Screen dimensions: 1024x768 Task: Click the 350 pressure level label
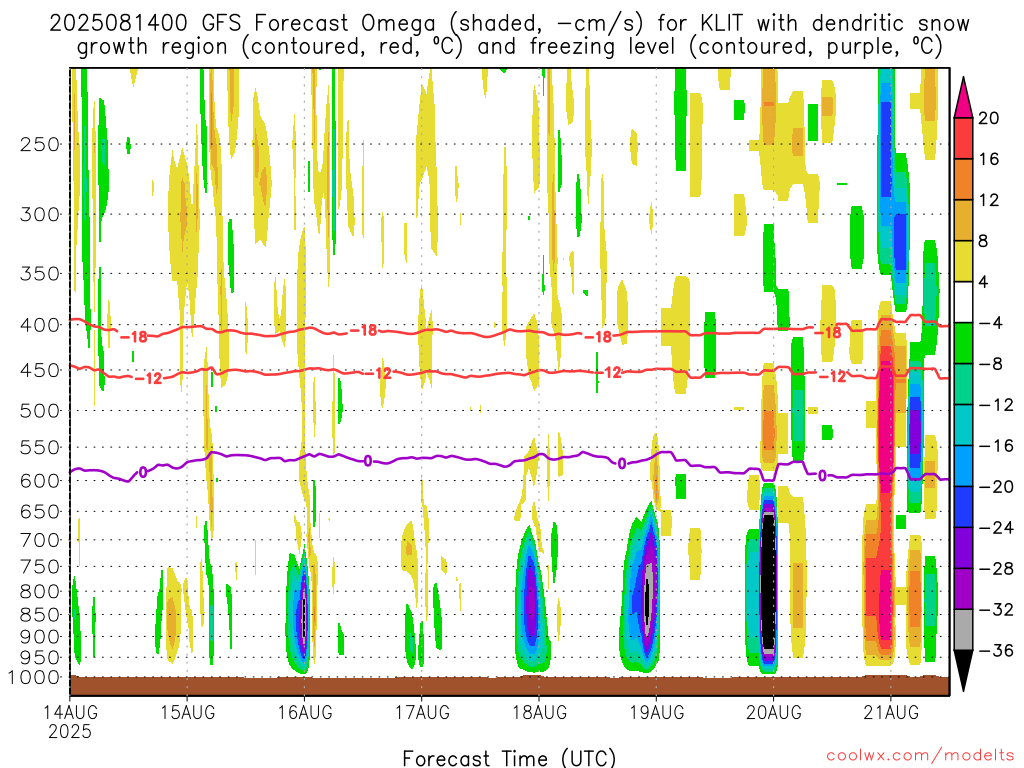tap(40, 274)
